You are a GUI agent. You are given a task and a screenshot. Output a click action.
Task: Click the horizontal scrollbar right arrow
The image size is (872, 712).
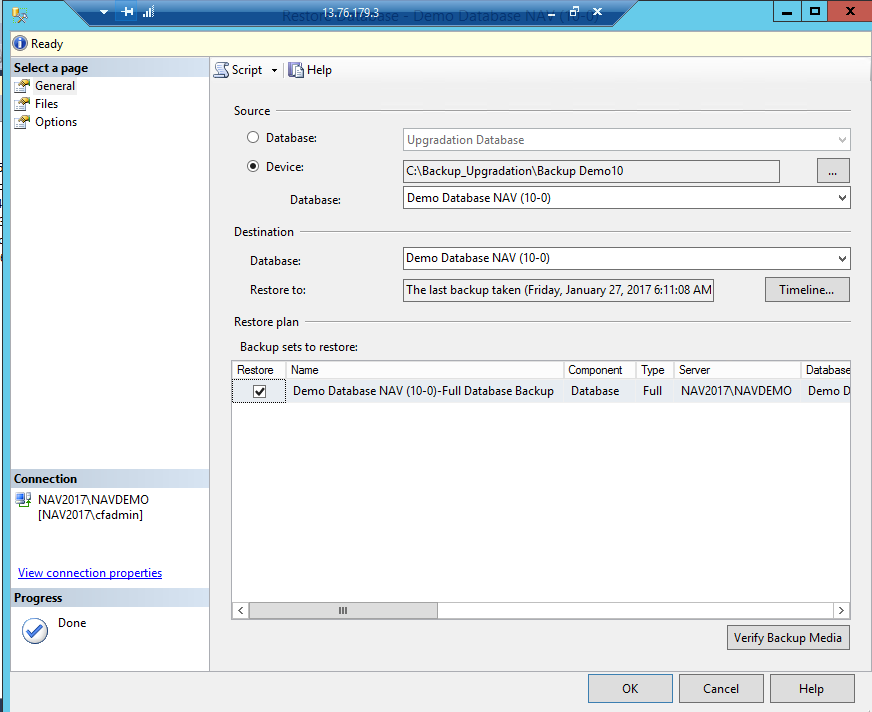(841, 610)
